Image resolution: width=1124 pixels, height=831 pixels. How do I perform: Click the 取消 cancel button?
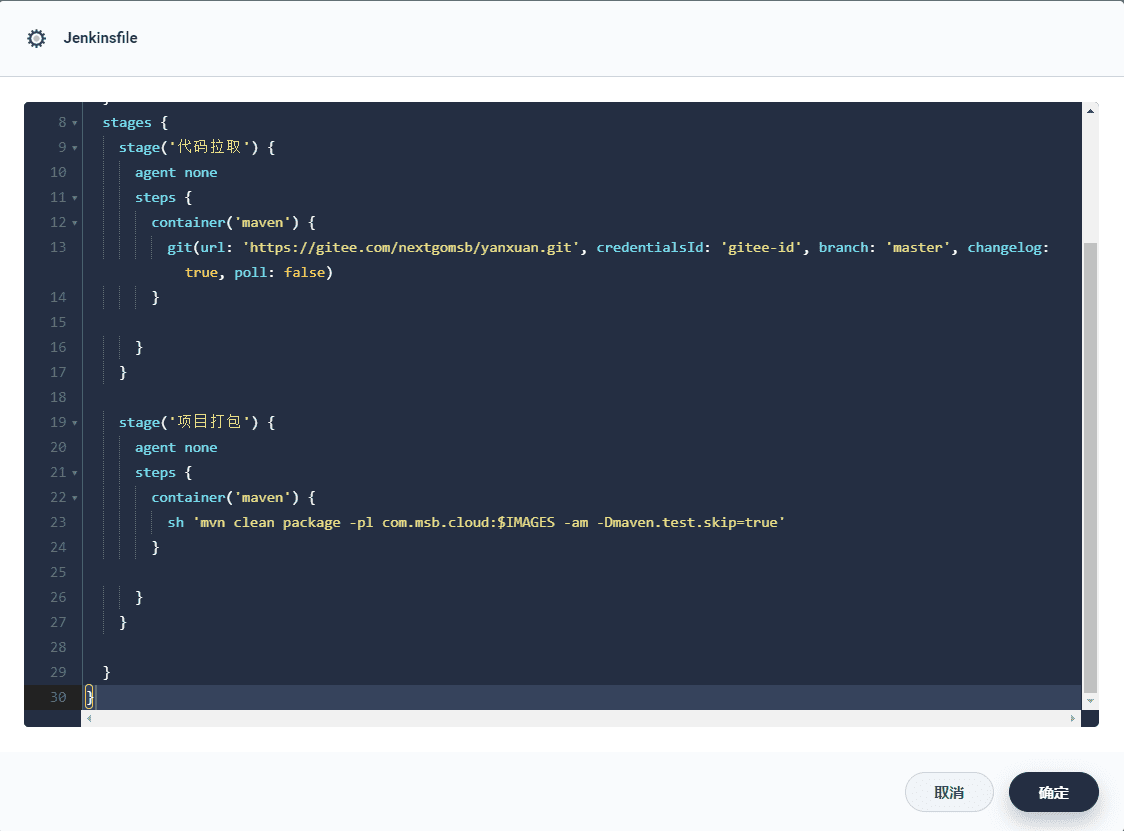[949, 792]
